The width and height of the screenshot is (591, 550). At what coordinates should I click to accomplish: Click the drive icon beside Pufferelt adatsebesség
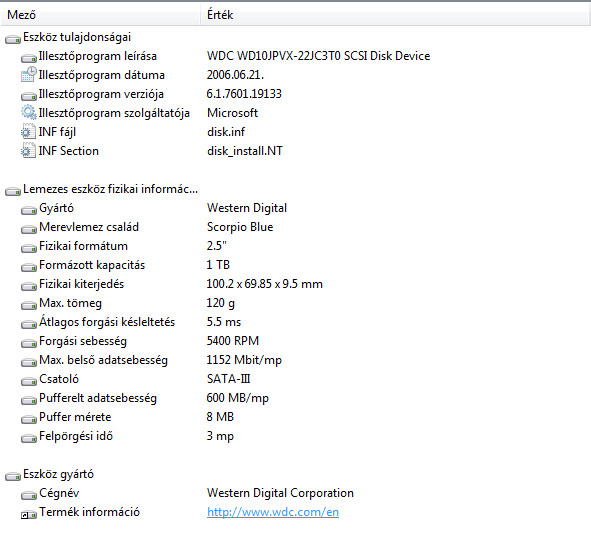click(x=29, y=400)
